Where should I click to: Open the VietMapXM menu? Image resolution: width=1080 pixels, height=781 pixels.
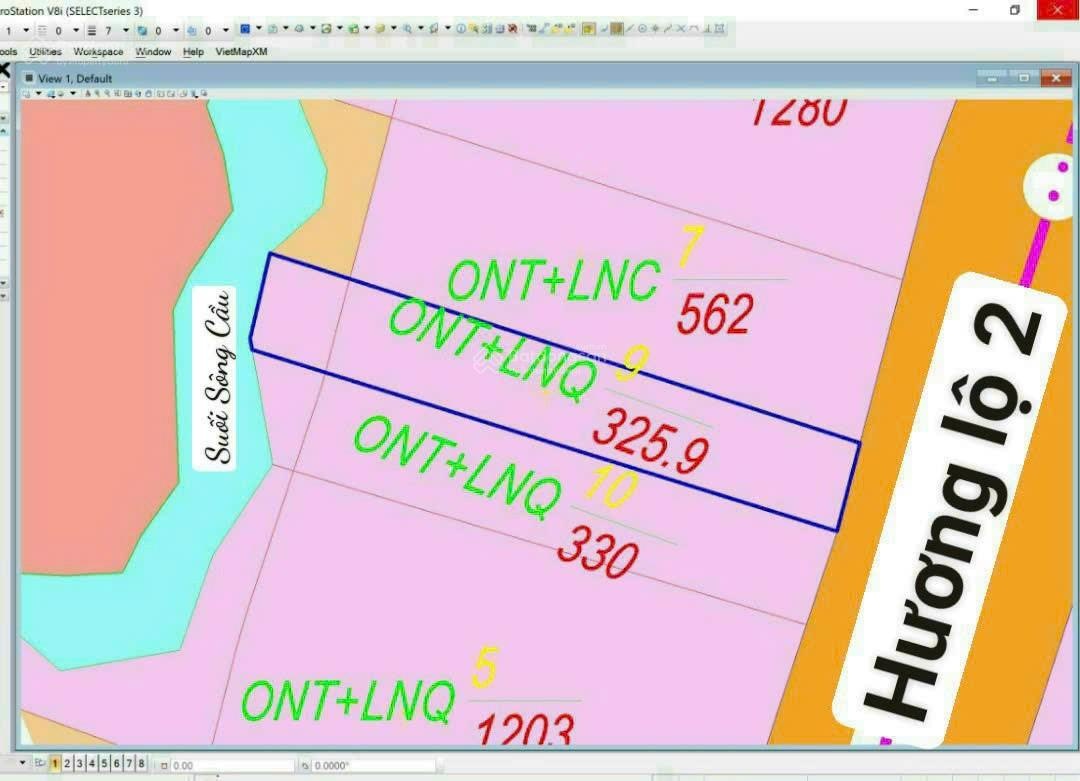click(x=241, y=52)
